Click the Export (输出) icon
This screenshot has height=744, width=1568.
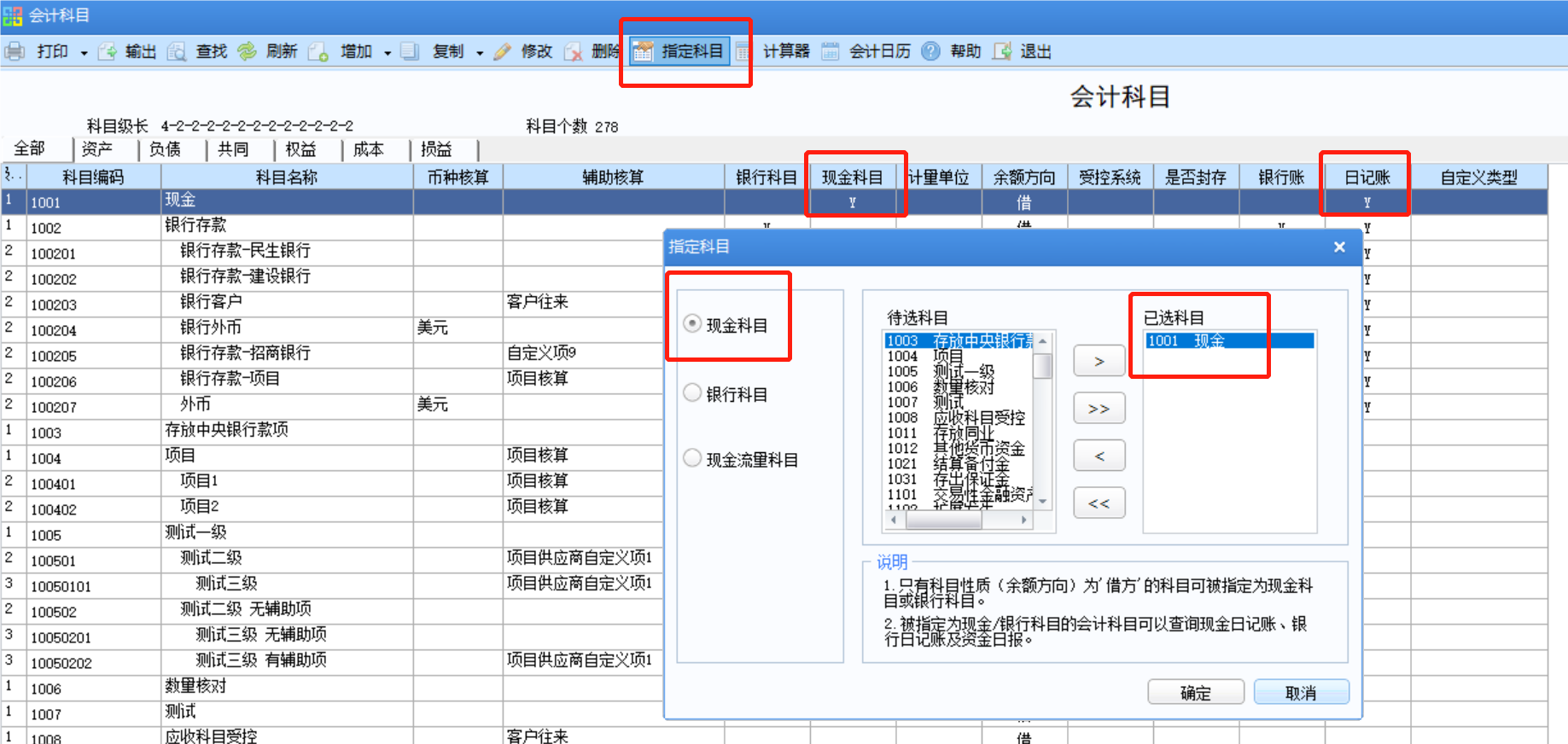tap(108, 51)
